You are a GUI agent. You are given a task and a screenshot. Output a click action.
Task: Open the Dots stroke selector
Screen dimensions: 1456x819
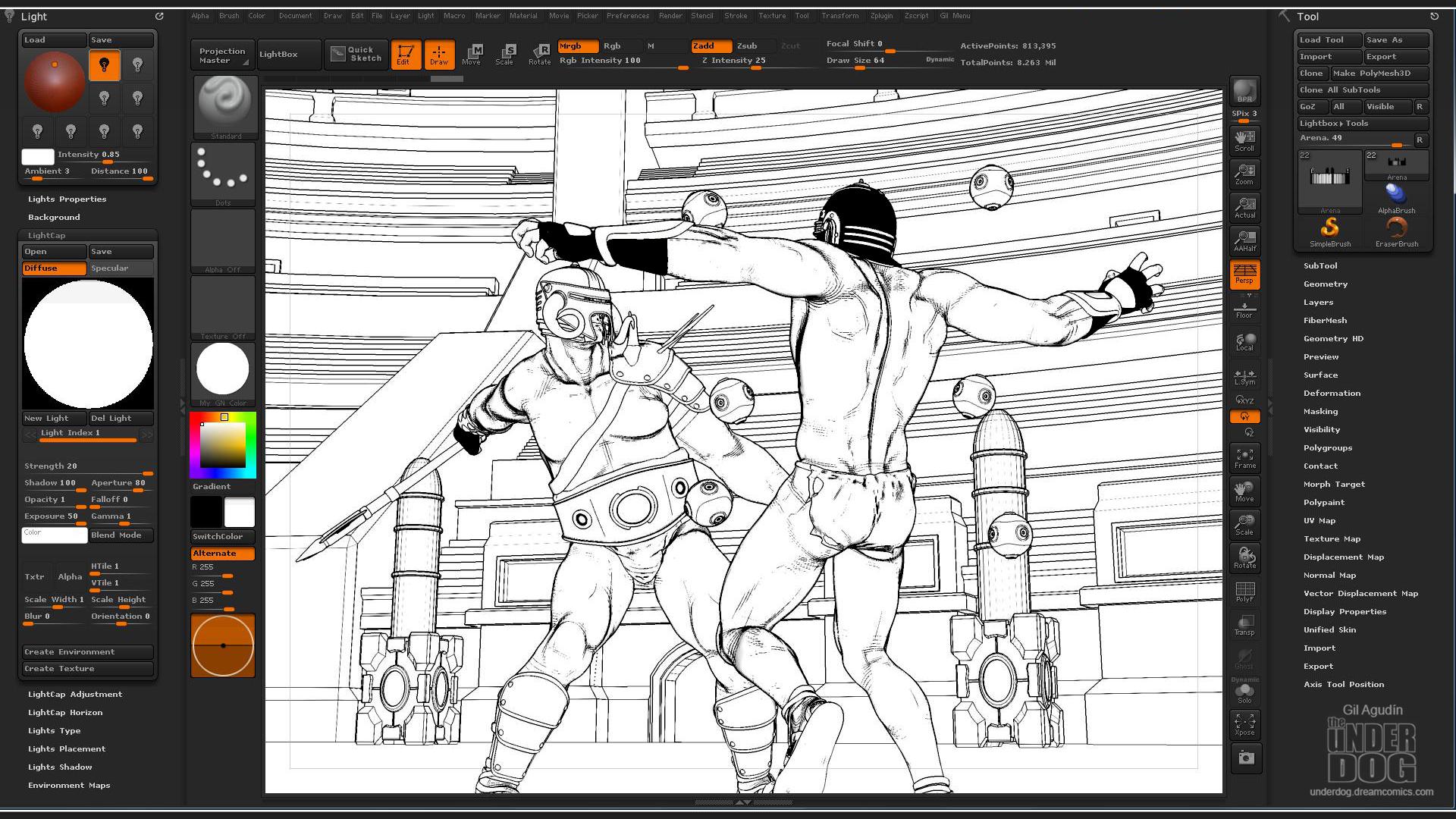(224, 174)
